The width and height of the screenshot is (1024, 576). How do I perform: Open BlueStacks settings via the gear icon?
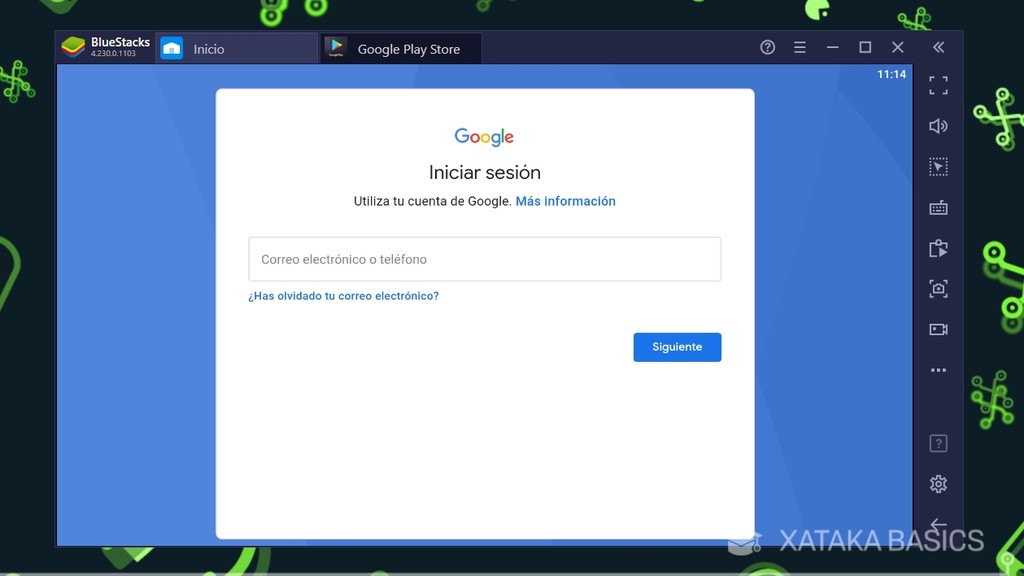(x=938, y=483)
